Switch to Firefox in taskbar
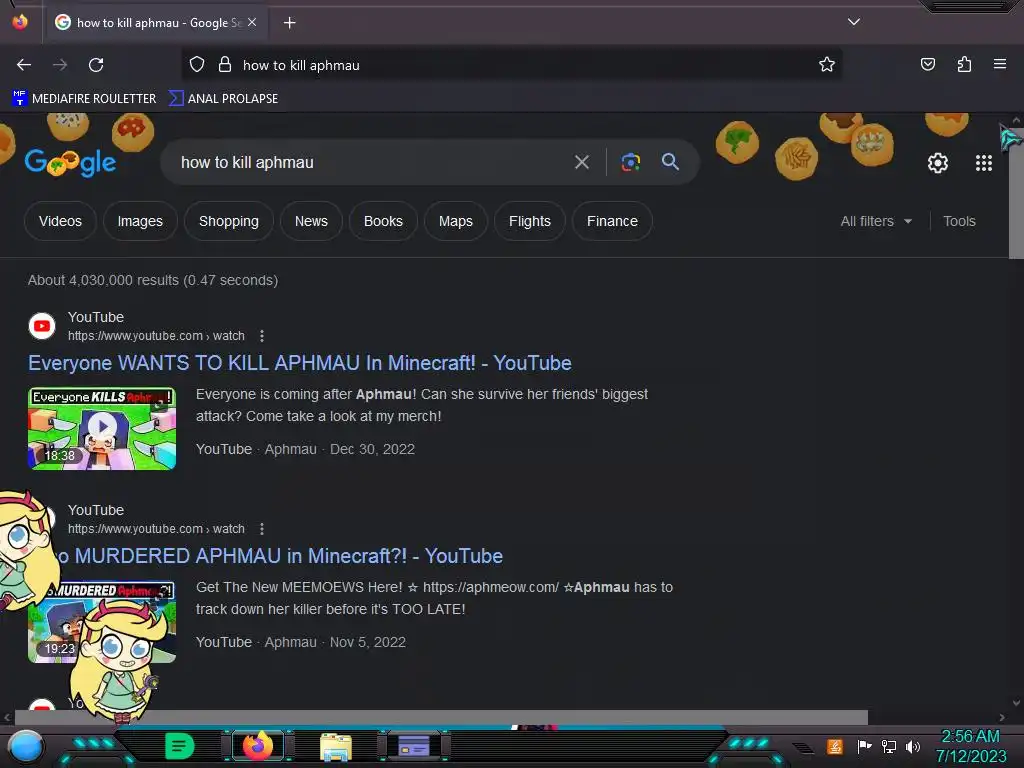Screen dimensions: 1024x768 (257, 746)
